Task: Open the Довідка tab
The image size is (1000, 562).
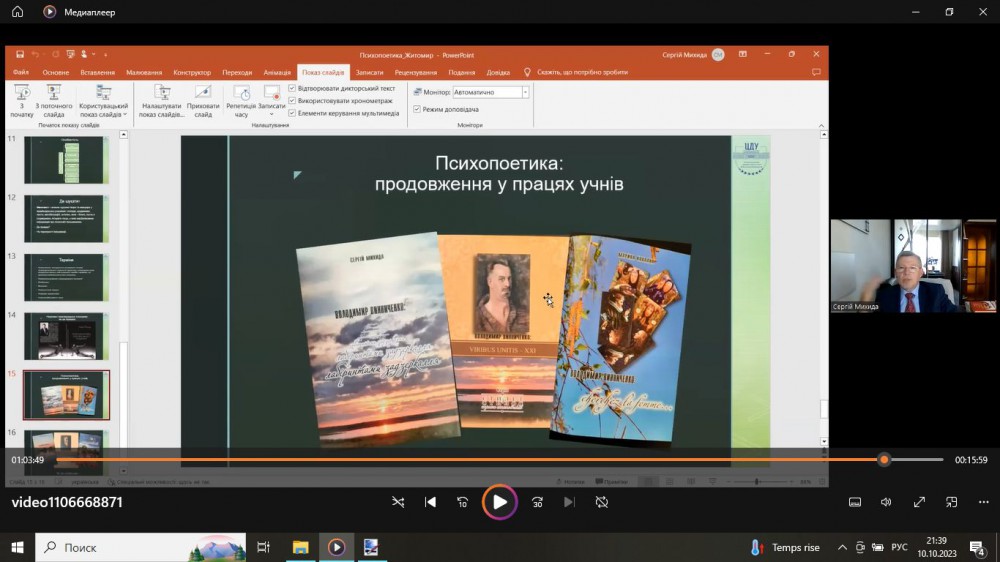Action: pyautogui.click(x=498, y=72)
